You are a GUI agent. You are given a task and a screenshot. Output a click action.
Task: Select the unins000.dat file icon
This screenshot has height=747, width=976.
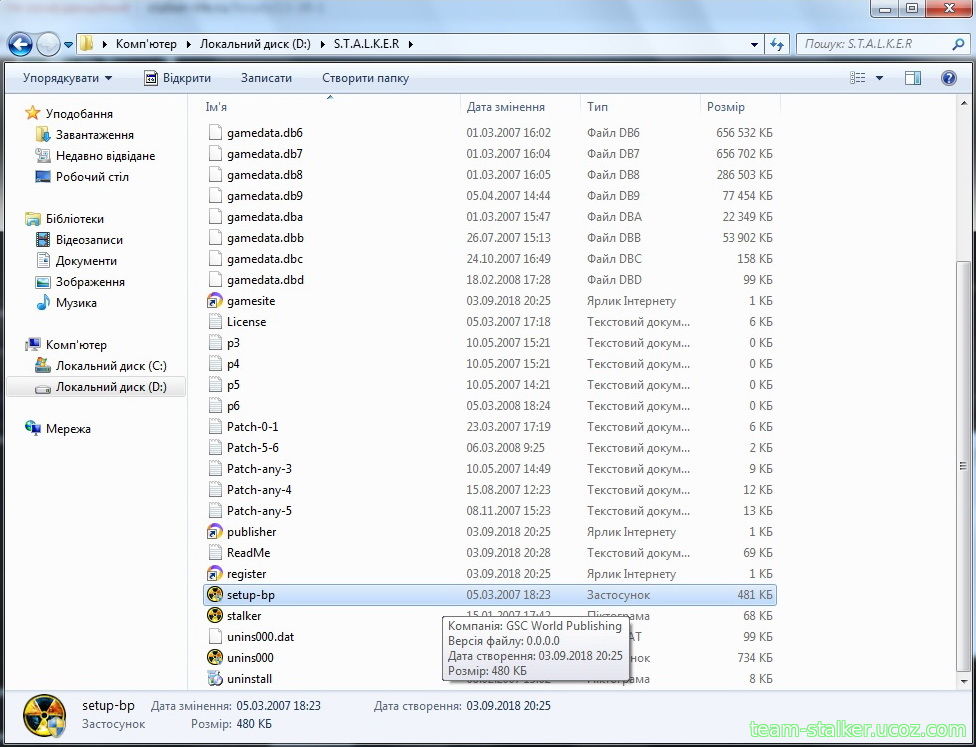point(215,637)
